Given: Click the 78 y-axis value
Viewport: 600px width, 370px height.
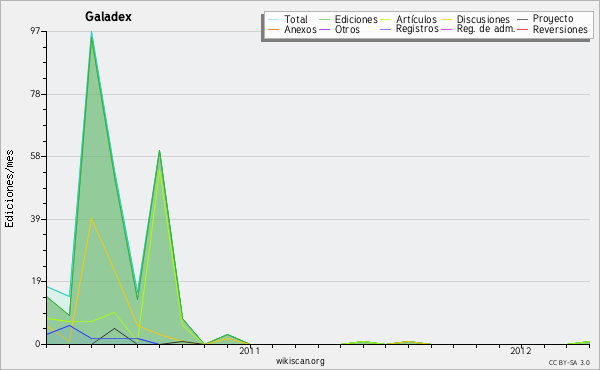Looking at the screenshot, I should pyautogui.click(x=35, y=94).
